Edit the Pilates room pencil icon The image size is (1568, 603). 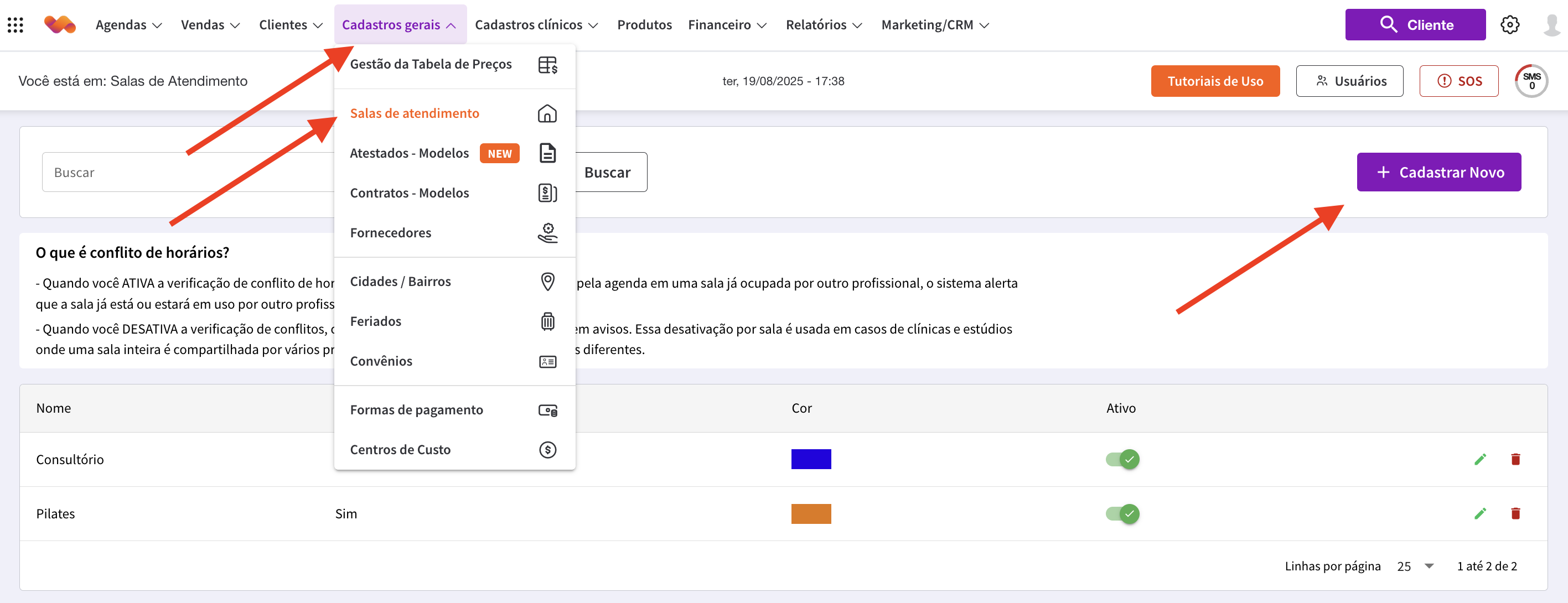(x=1480, y=513)
